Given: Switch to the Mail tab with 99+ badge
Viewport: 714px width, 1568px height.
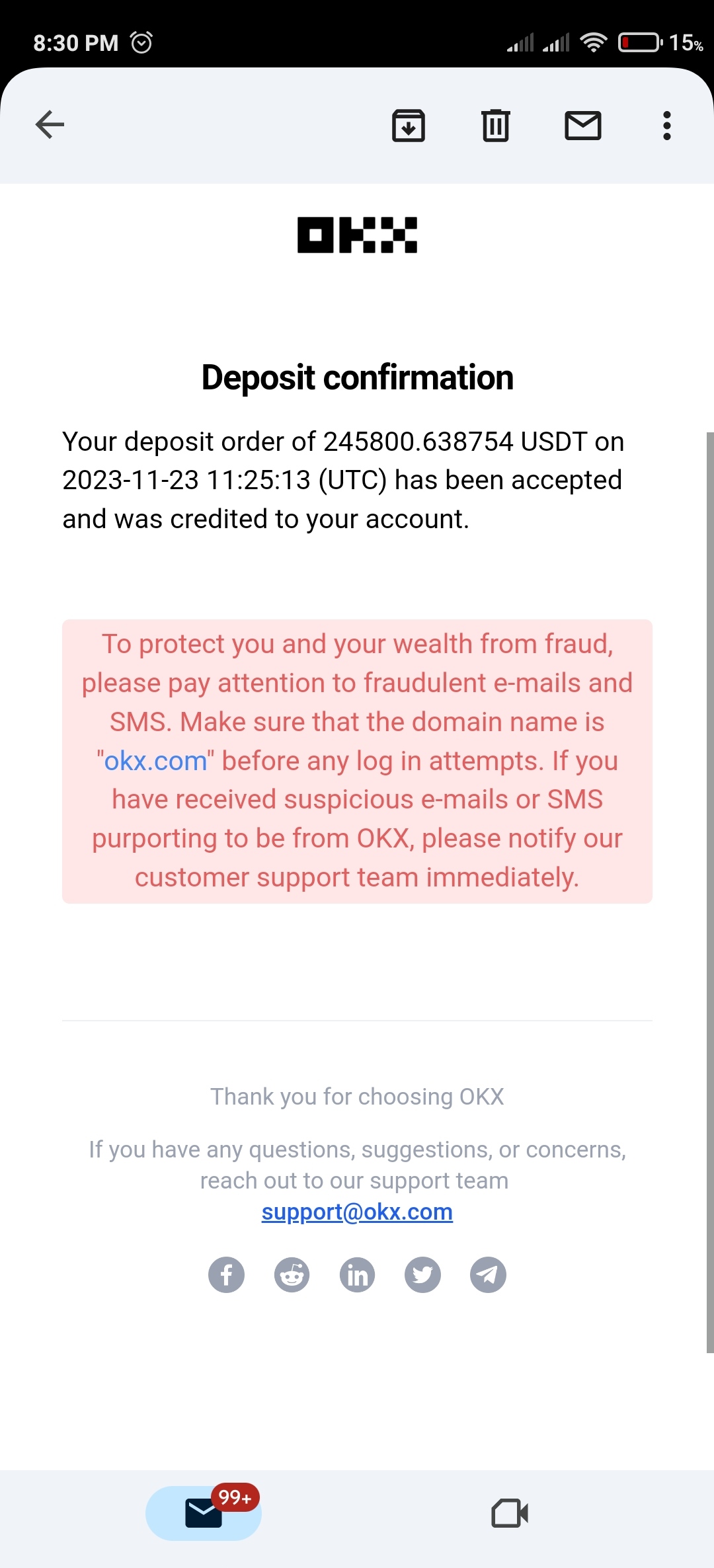Looking at the screenshot, I should pos(204,1512).
